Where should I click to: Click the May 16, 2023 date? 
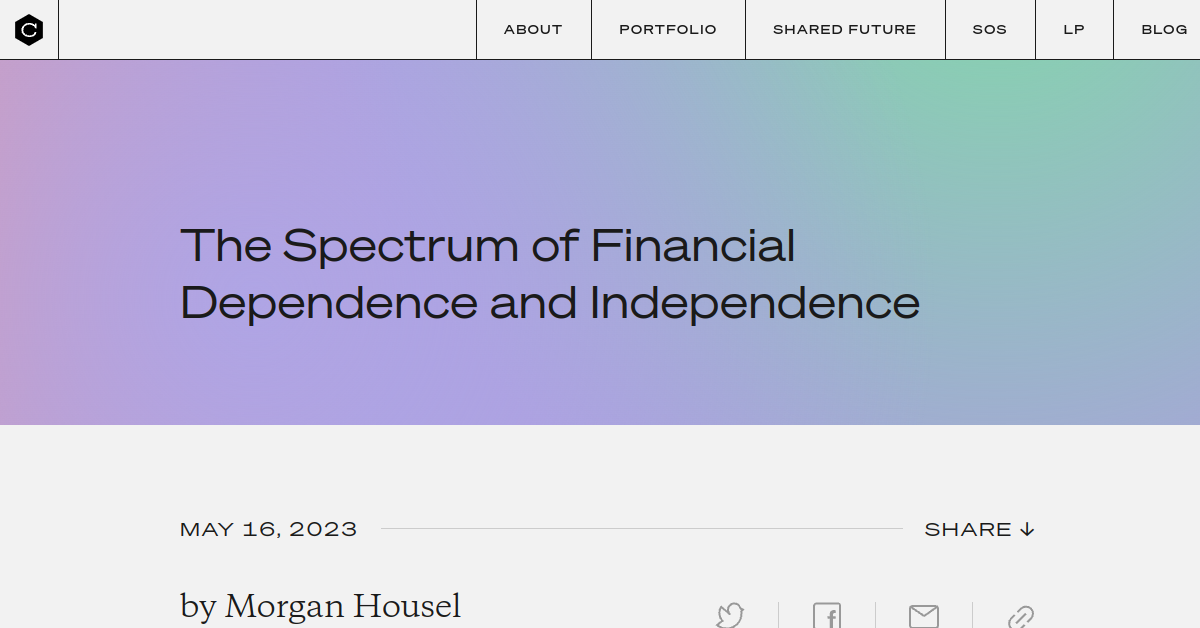(268, 530)
